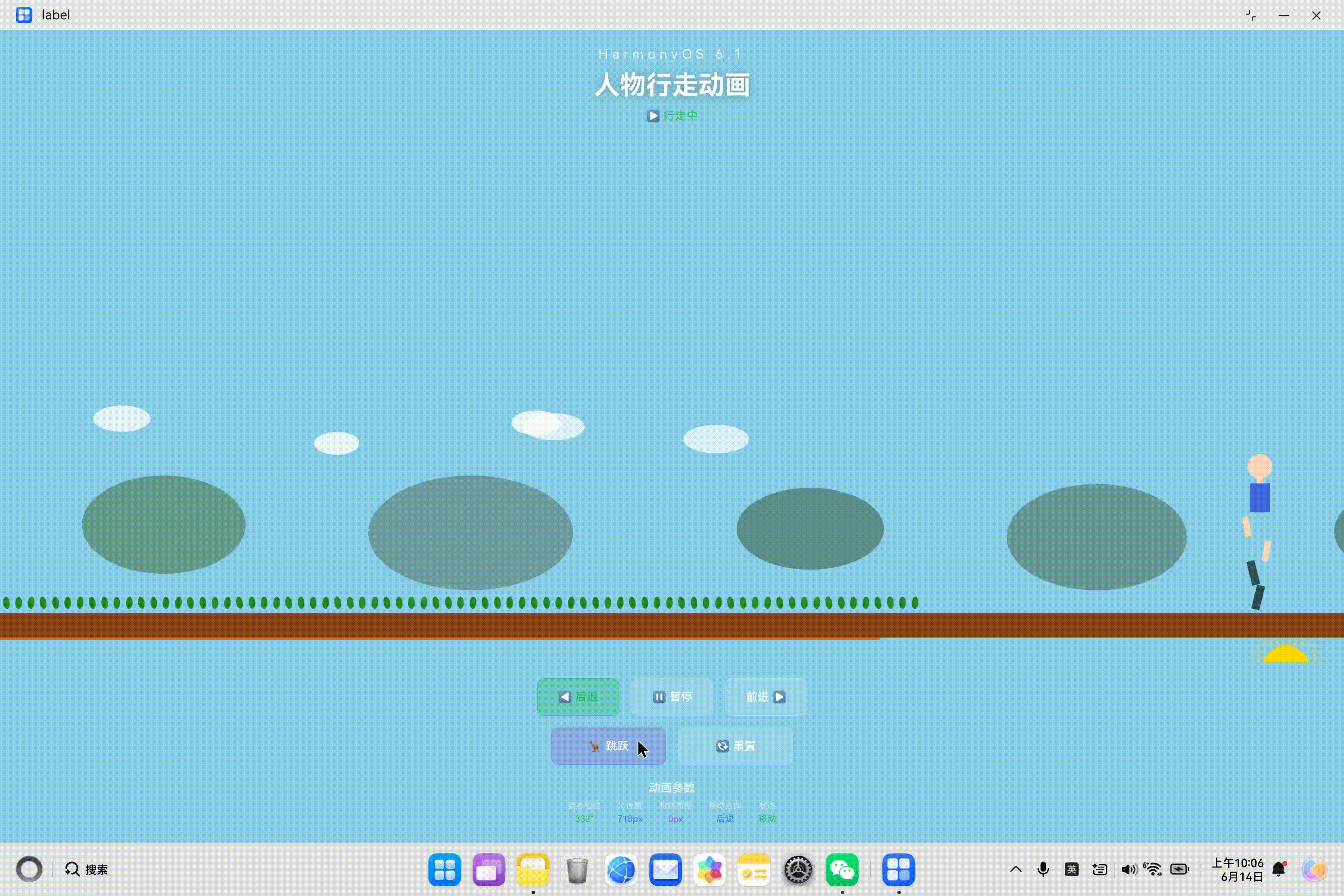Open Settings gear in dock

(798, 870)
